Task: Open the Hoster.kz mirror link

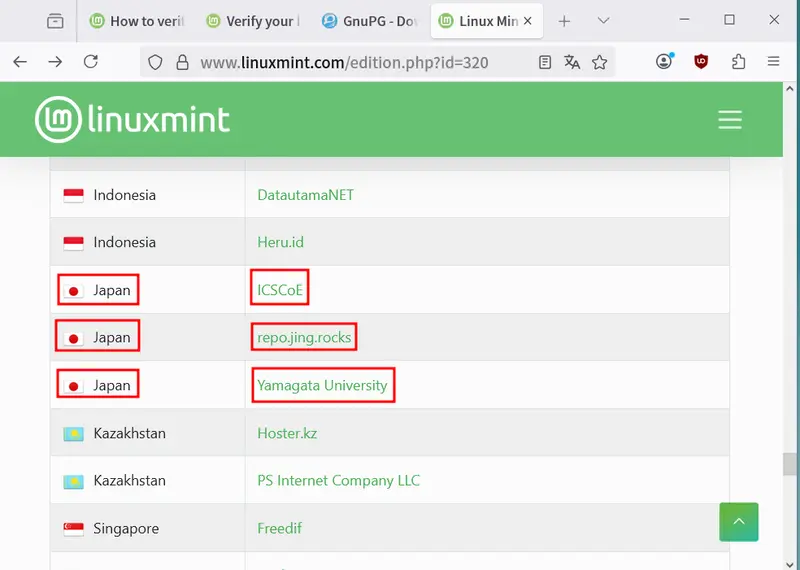Action: 287,433
